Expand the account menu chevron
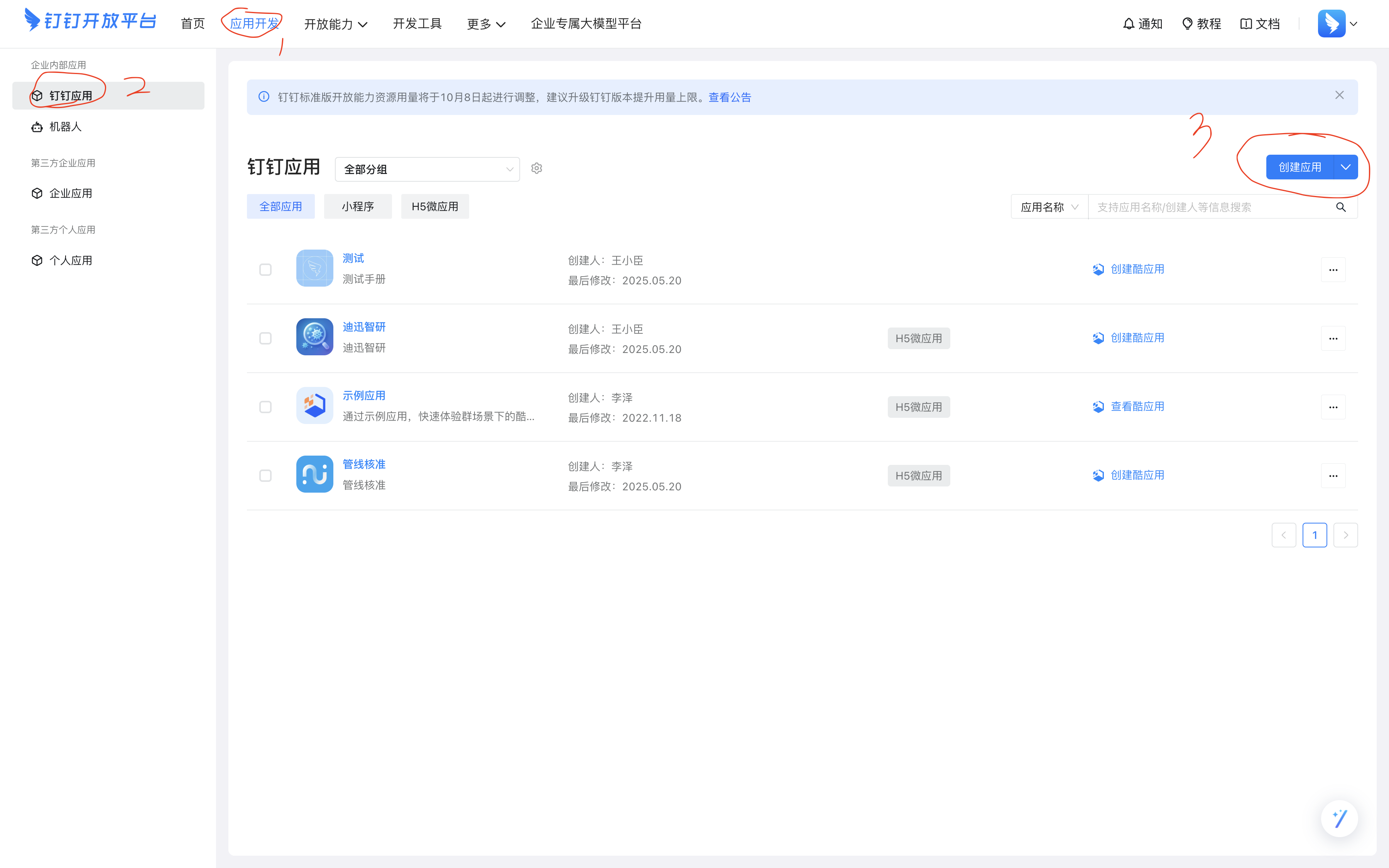This screenshot has height=868, width=1389. (1354, 24)
